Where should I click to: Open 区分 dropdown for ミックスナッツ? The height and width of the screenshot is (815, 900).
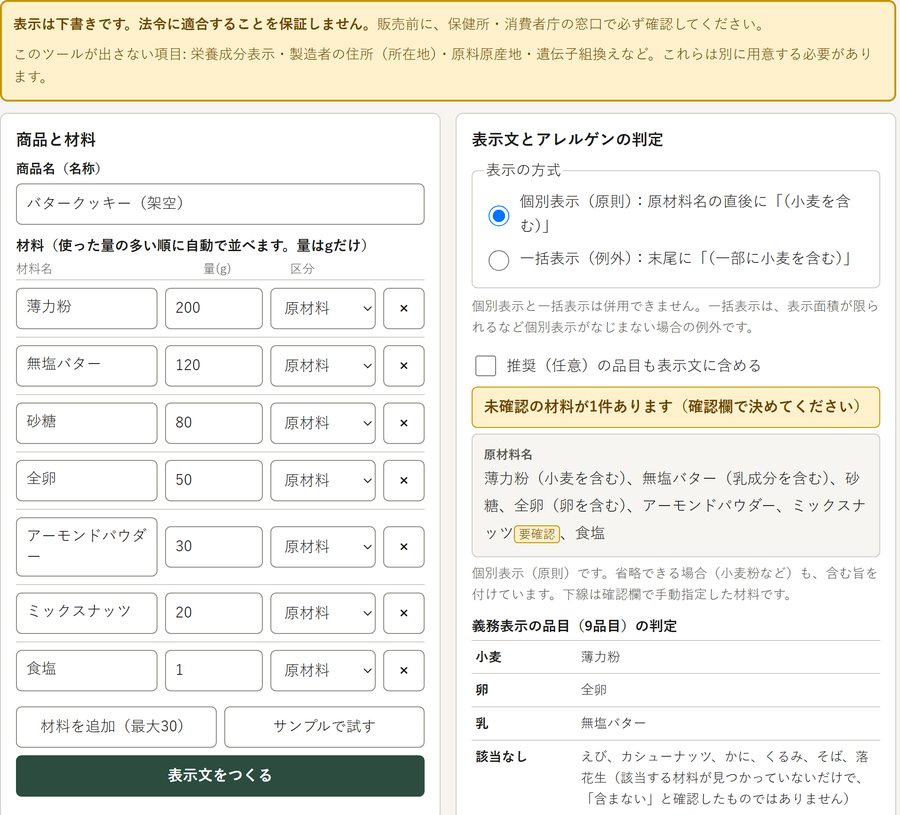[x=323, y=613]
